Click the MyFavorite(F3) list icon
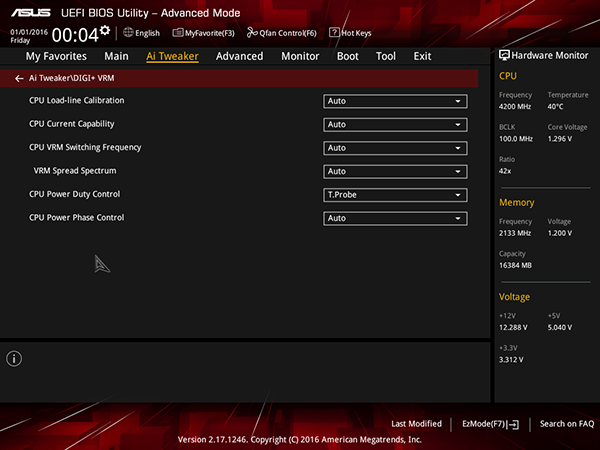 click(x=178, y=33)
